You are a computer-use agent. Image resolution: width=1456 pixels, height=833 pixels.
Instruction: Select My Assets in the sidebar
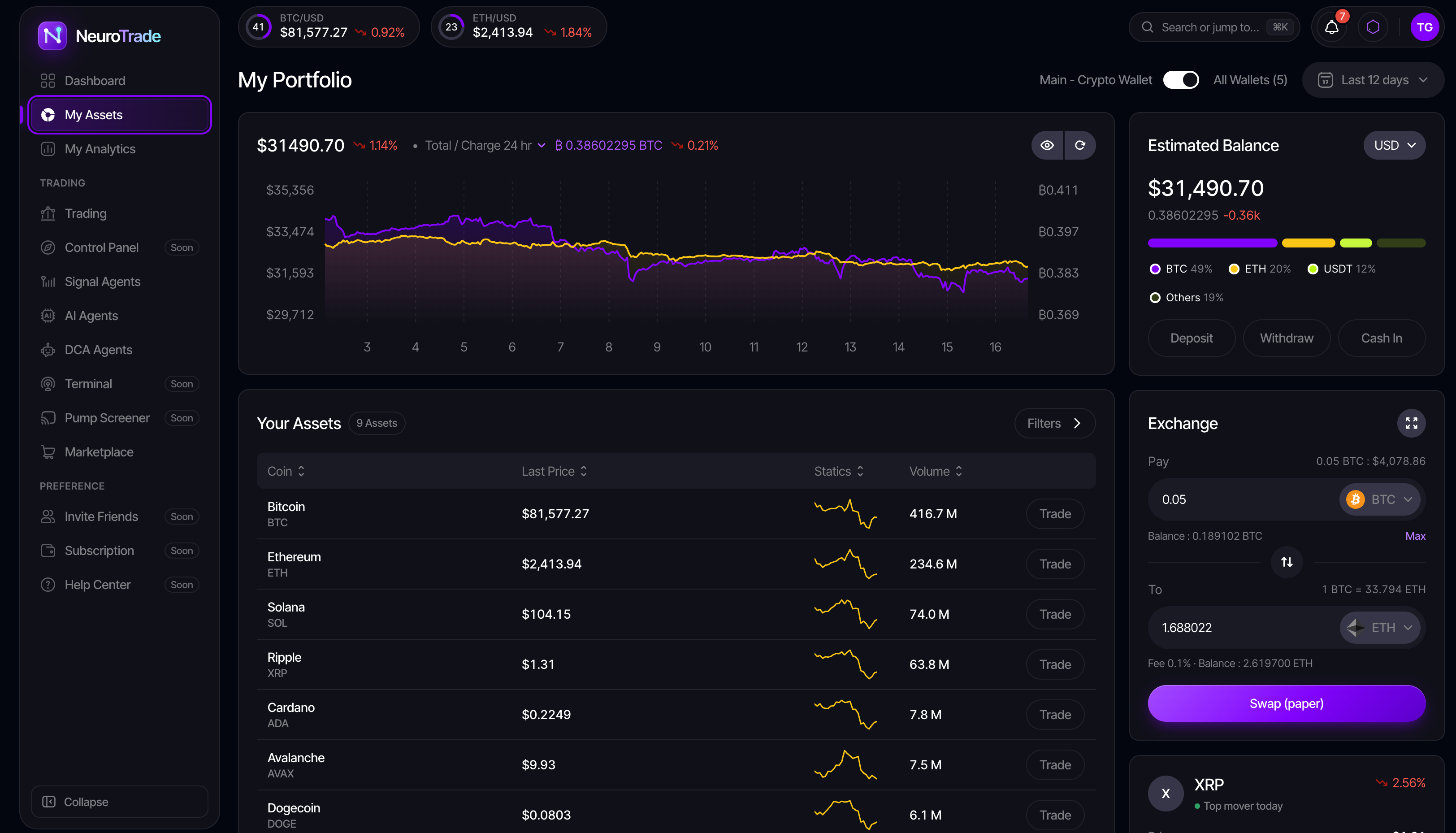pyautogui.click(x=120, y=115)
